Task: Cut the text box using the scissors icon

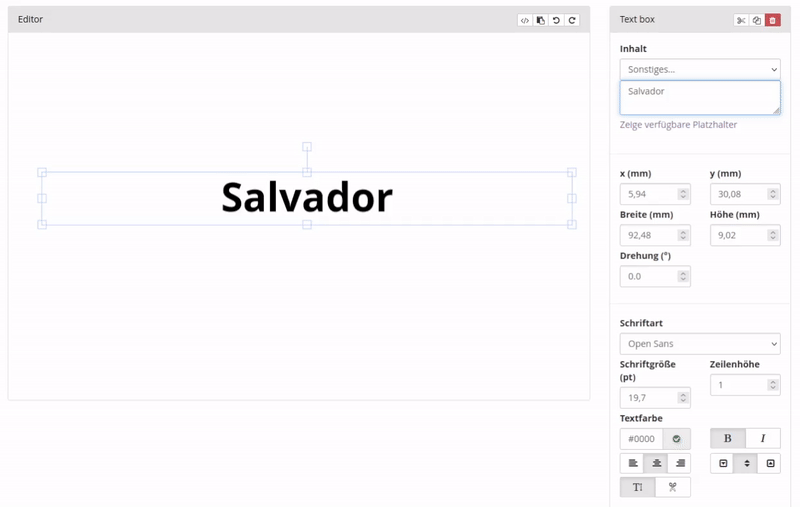Action: [741, 20]
